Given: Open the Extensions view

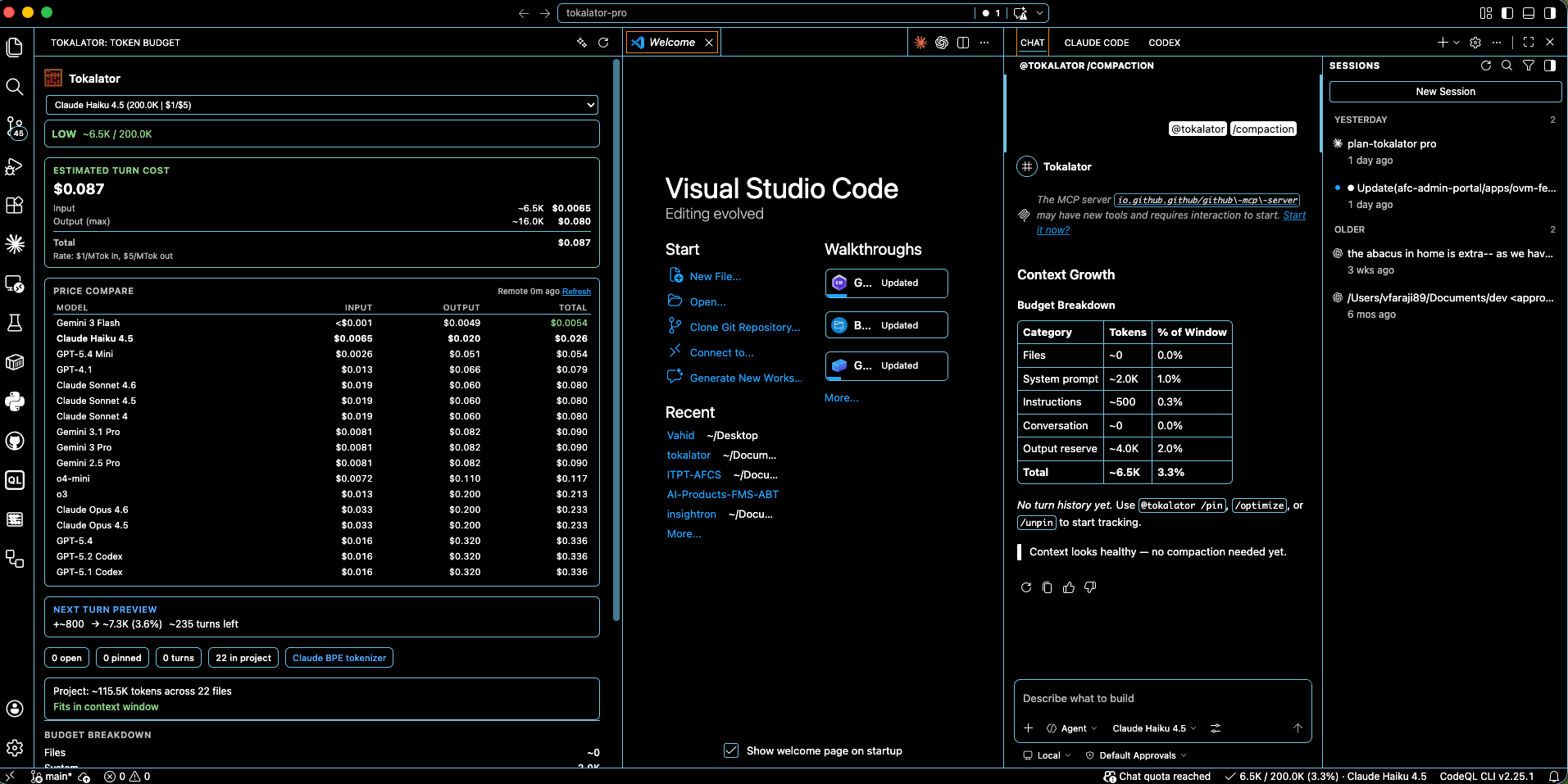Looking at the screenshot, I should coord(15,205).
